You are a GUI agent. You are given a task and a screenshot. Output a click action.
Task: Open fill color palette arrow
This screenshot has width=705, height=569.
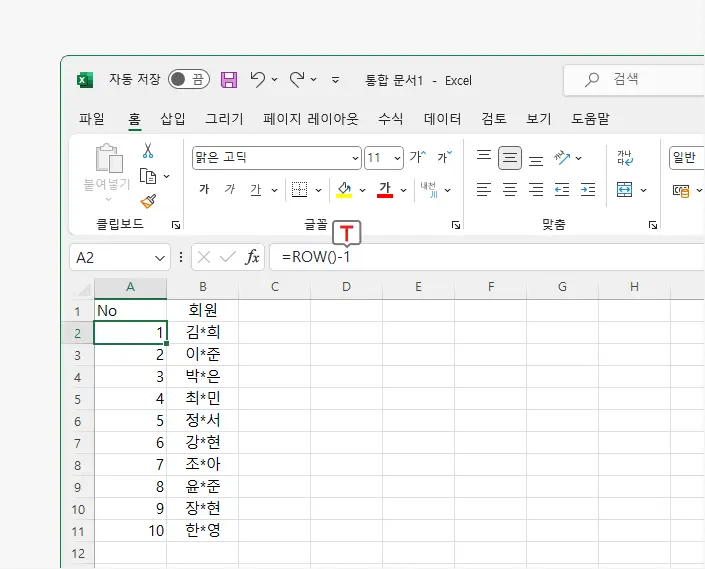coord(362,190)
